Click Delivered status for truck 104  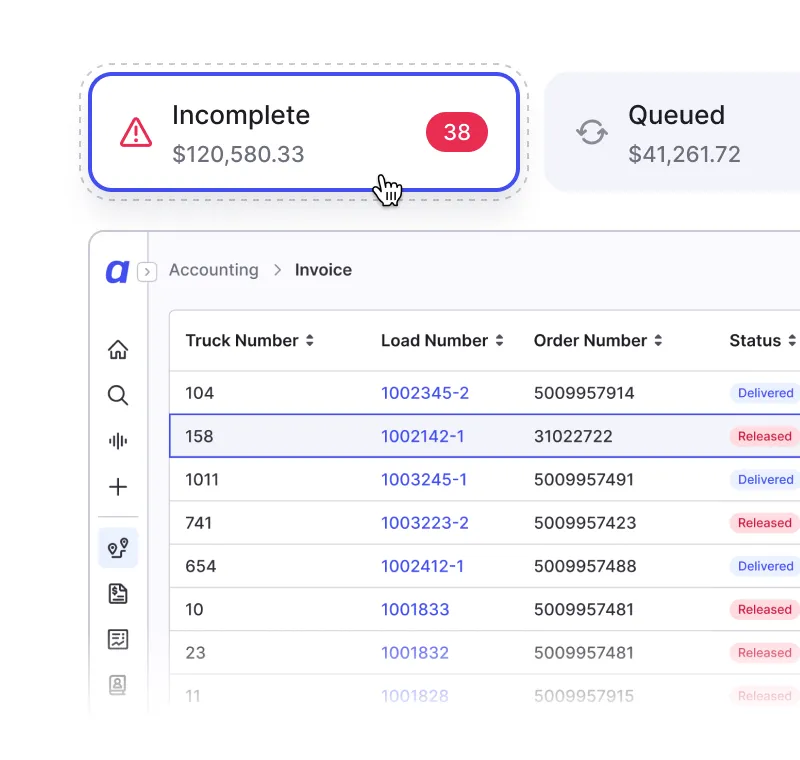(765, 393)
